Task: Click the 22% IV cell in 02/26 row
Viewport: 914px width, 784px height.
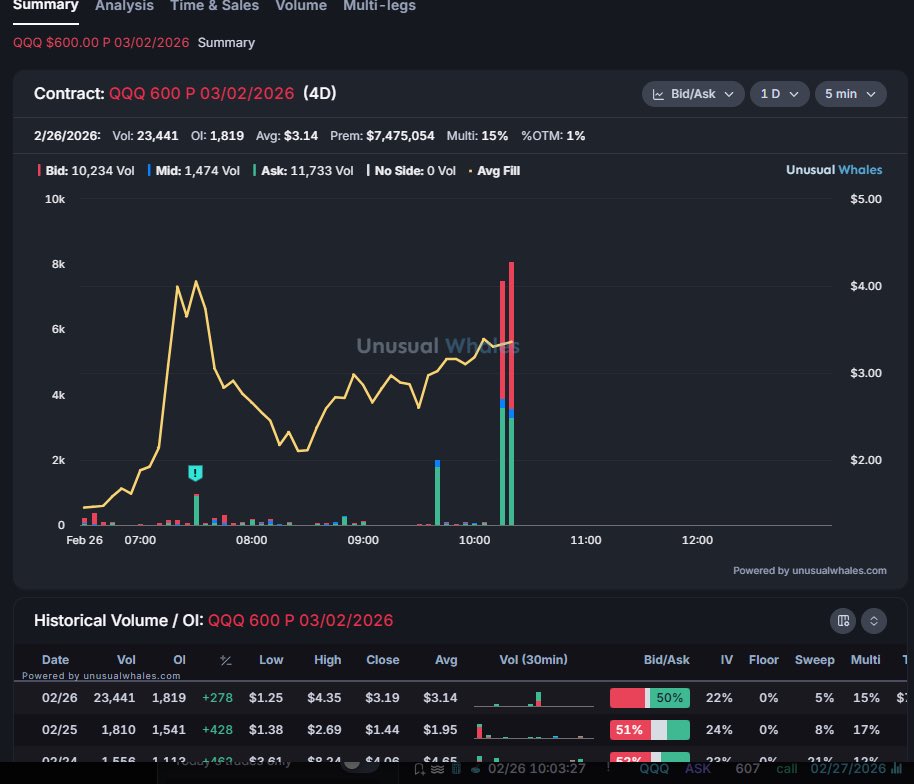Action: [x=719, y=698]
